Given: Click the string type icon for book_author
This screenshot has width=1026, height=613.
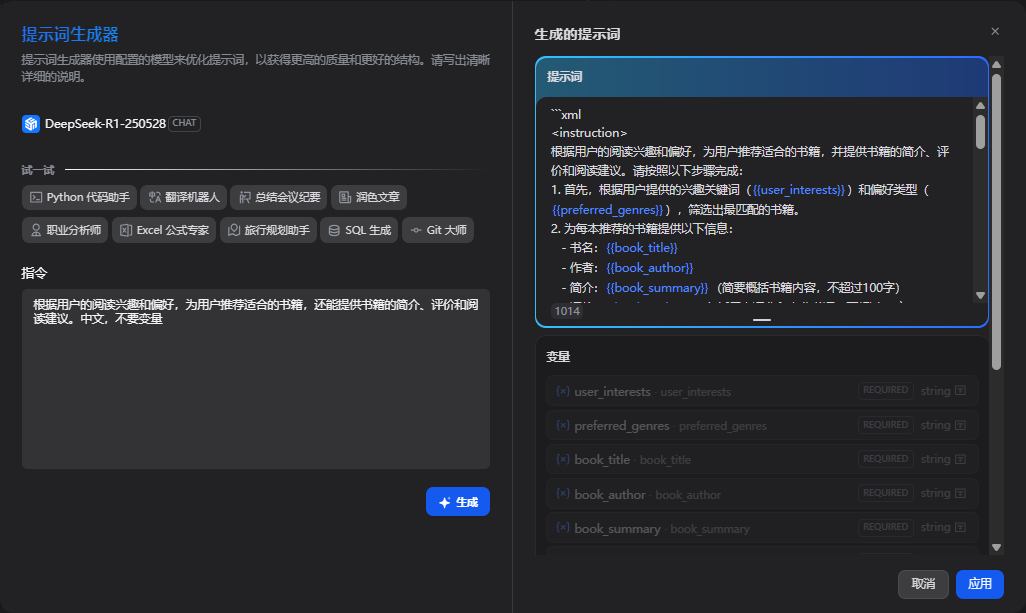Looking at the screenshot, I should (961, 493).
